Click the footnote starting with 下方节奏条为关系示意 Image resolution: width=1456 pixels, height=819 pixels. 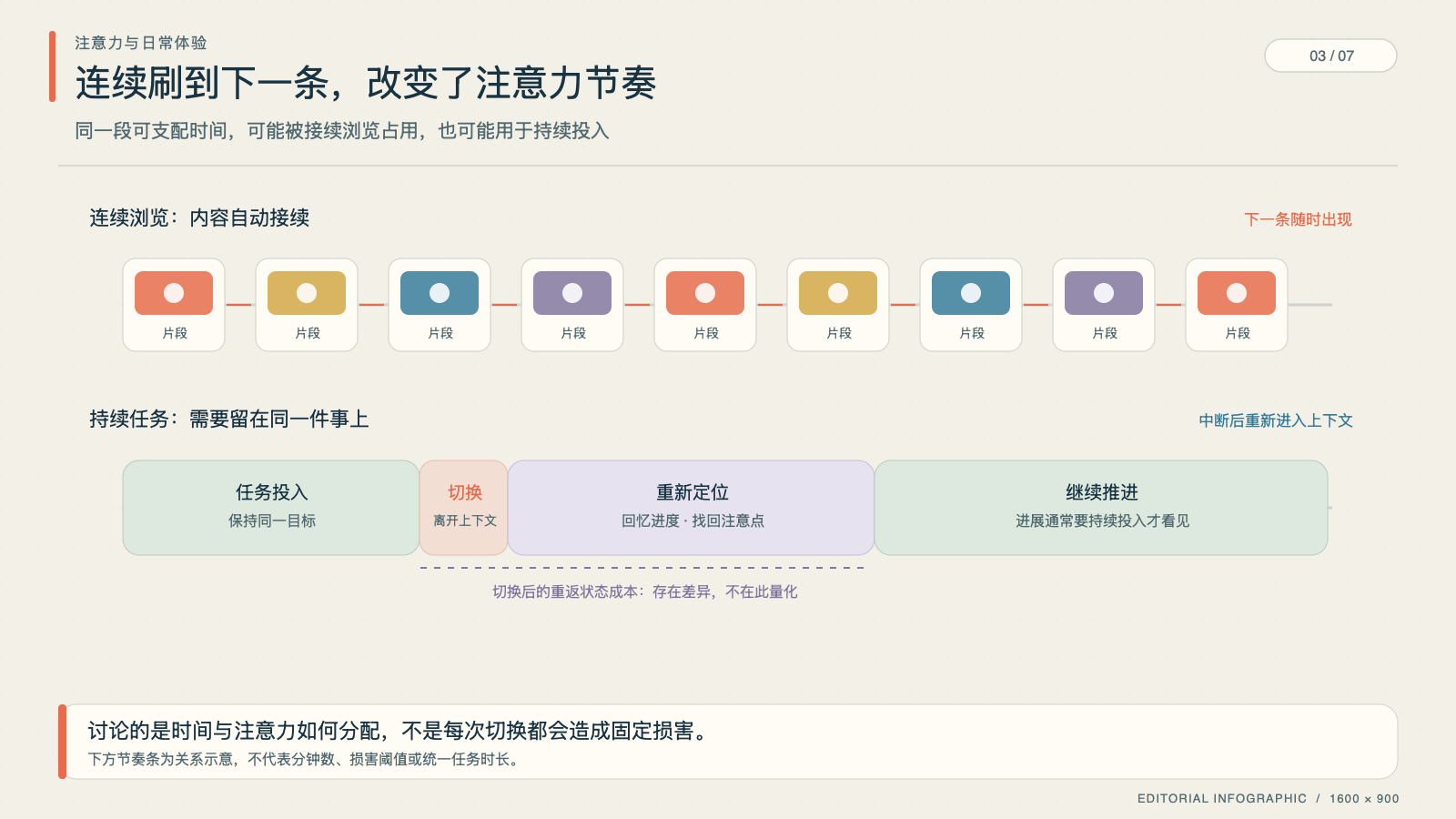[x=306, y=759]
